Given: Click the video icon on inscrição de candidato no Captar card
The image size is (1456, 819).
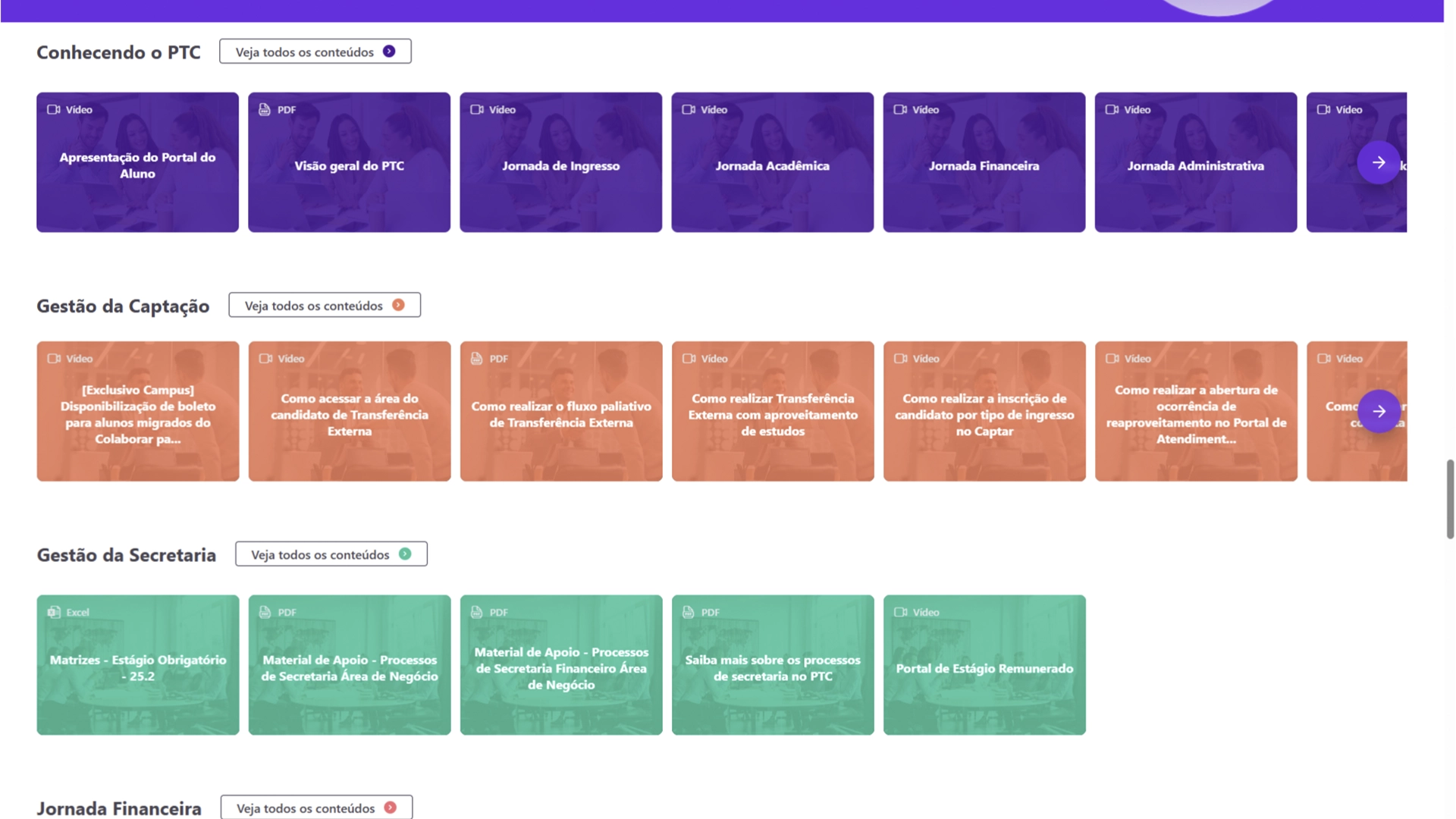Looking at the screenshot, I should click(901, 359).
